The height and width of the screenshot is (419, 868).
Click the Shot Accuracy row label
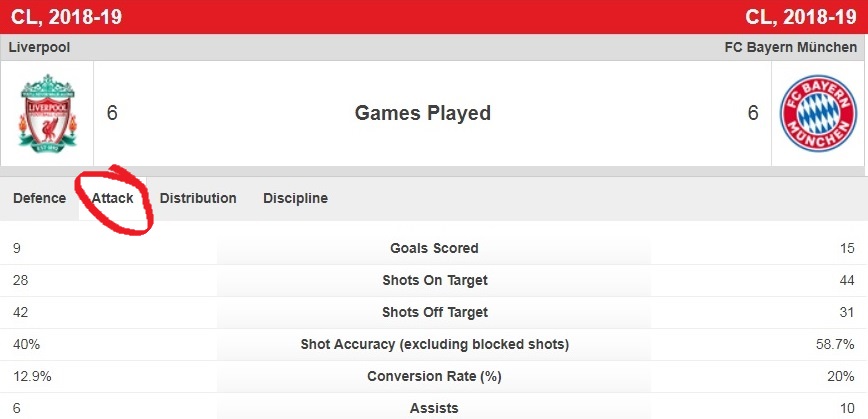[435, 344]
